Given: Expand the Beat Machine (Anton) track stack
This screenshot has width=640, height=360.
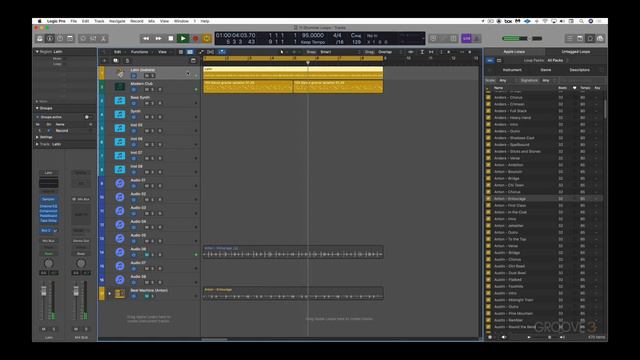Looking at the screenshot, I should tap(109, 293).
